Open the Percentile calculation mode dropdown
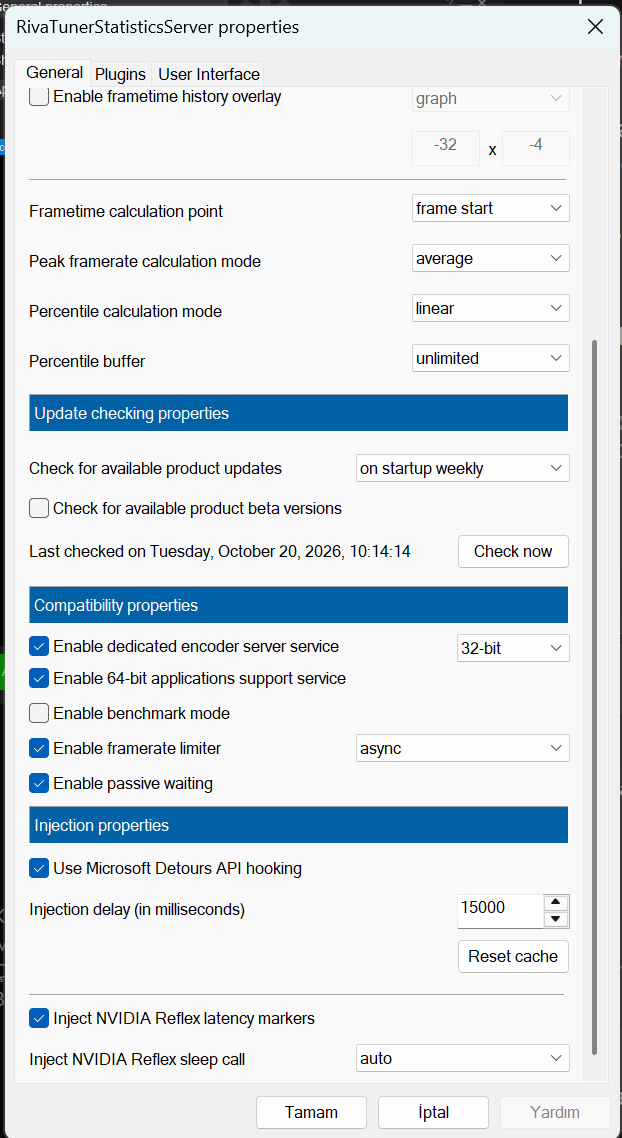The width and height of the screenshot is (622, 1138). tap(491, 308)
